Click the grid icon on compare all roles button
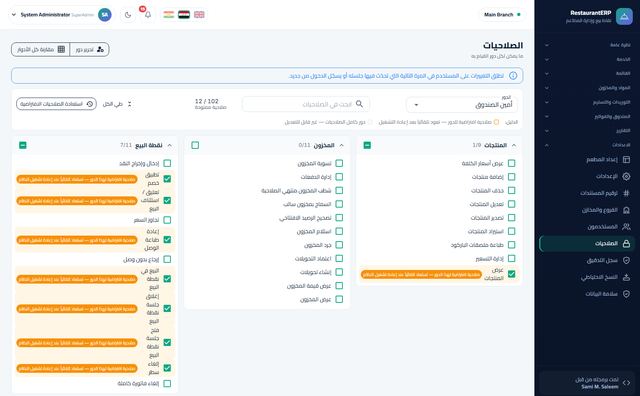The height and width of the screenshot is (396, 640). [61, 49]
